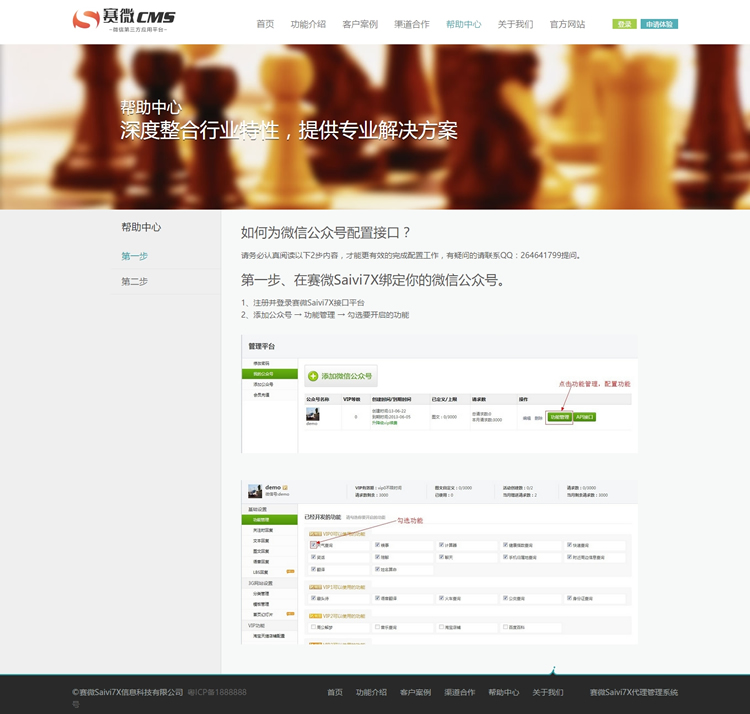The height and width of the screenshot is (714, 750).
Task: Enable the 百度百科 checkbox
Action: point(506,627)
